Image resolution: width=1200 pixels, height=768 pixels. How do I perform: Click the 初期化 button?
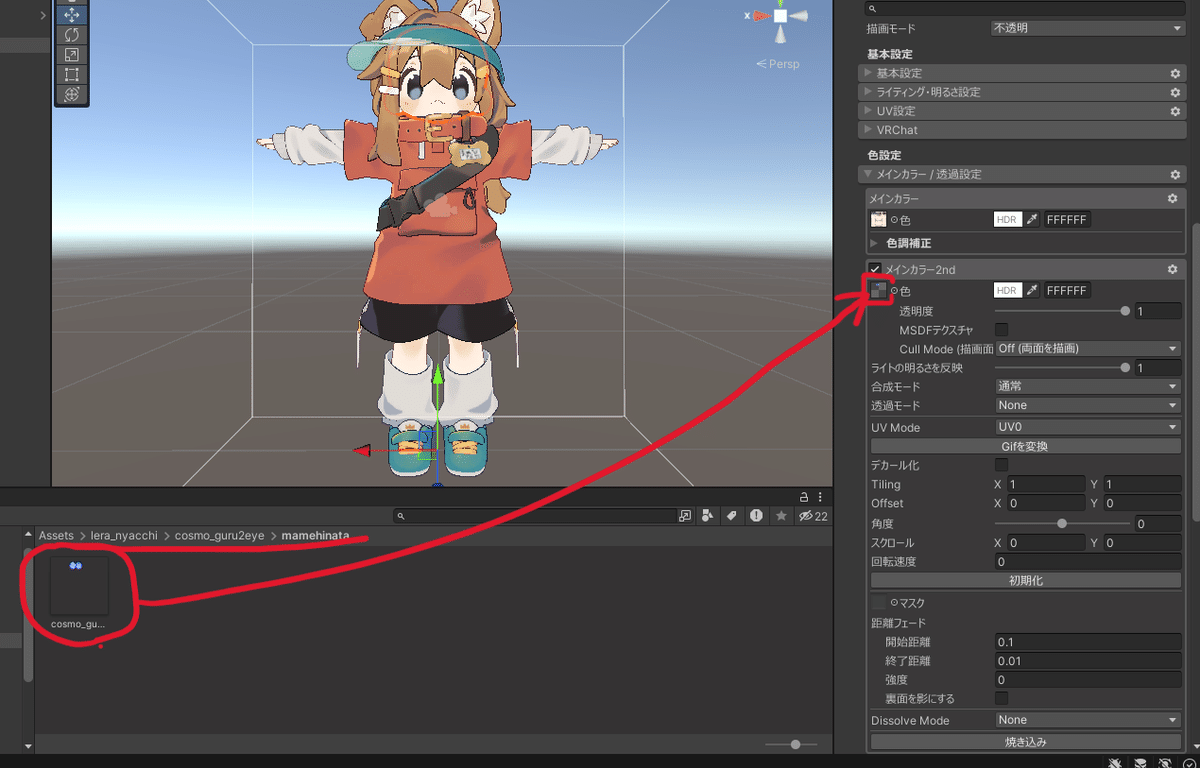coord(1026,580)
